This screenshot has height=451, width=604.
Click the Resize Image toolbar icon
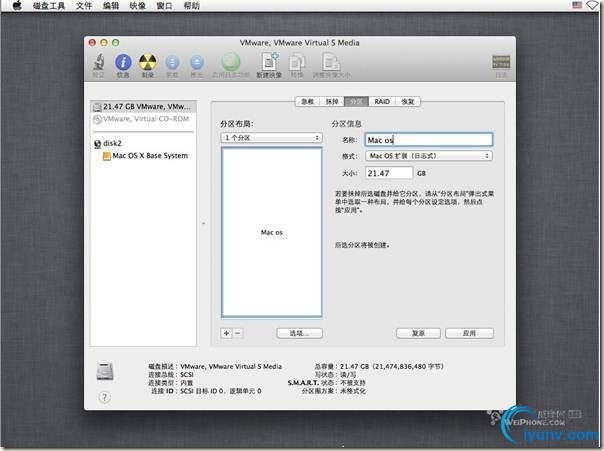tap(331, 62)
